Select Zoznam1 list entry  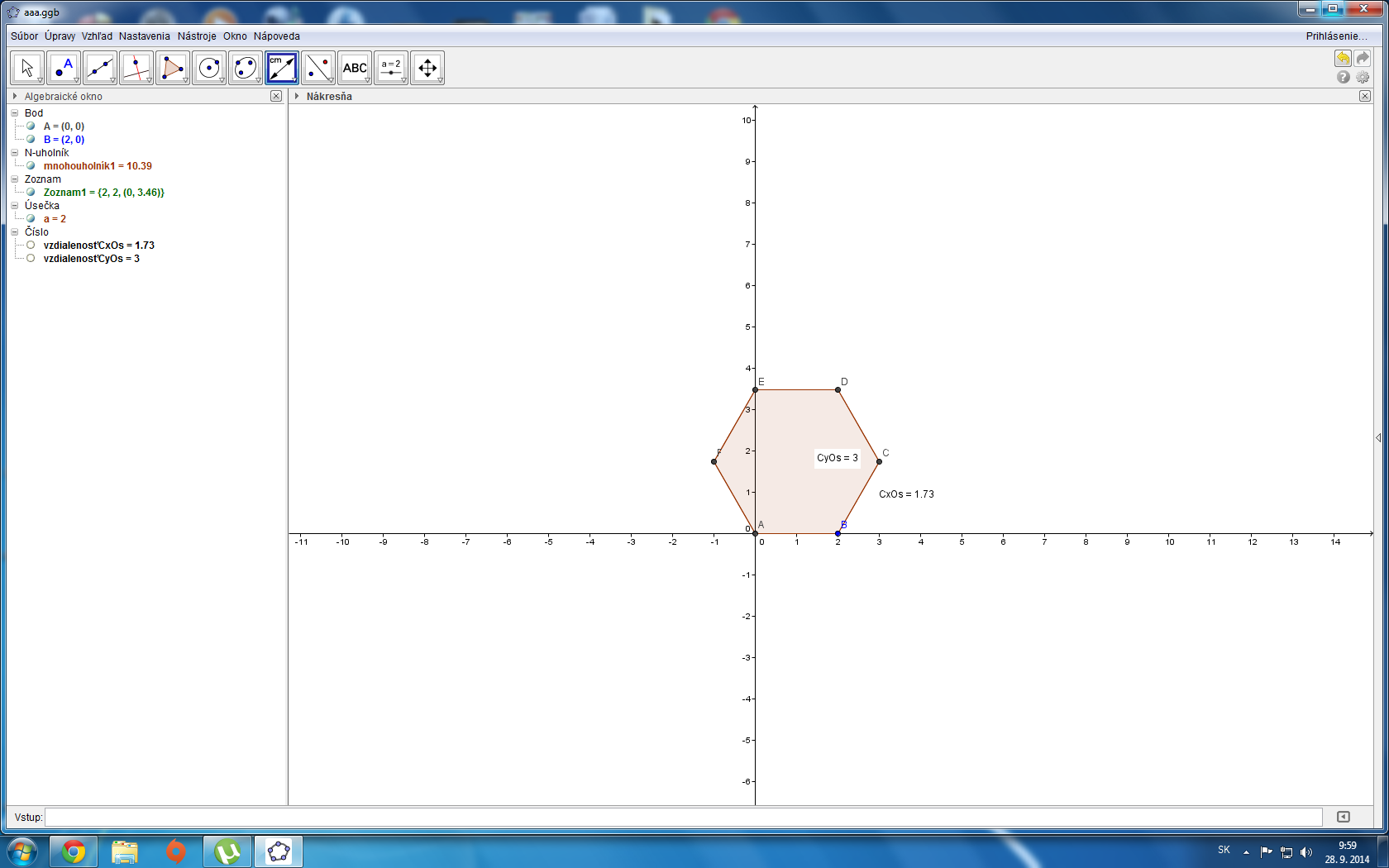(x=103, y=192)
